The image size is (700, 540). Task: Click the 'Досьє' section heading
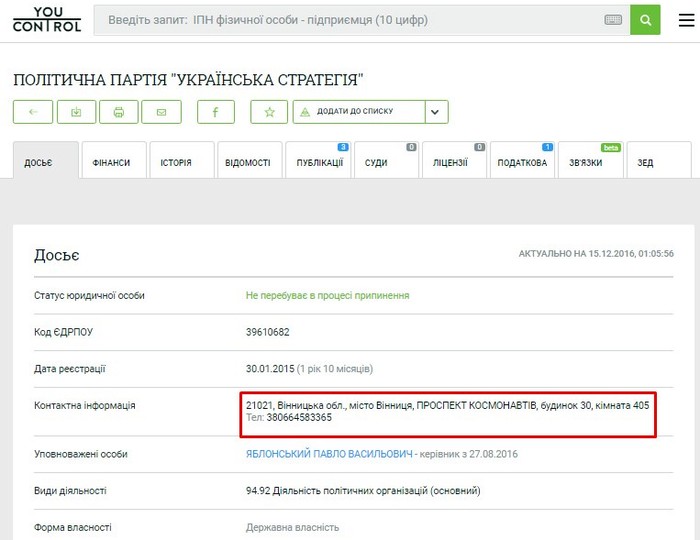tap(57, 255)
